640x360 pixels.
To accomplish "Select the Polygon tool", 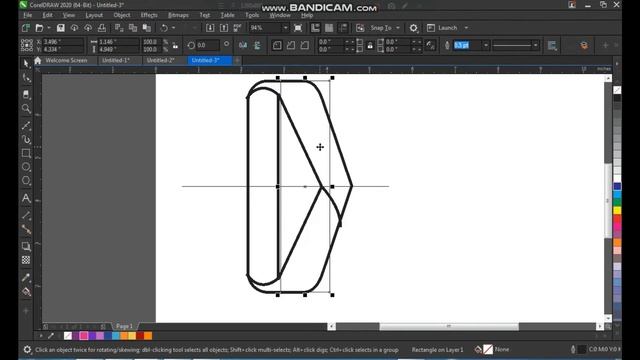I will point(26,180).
